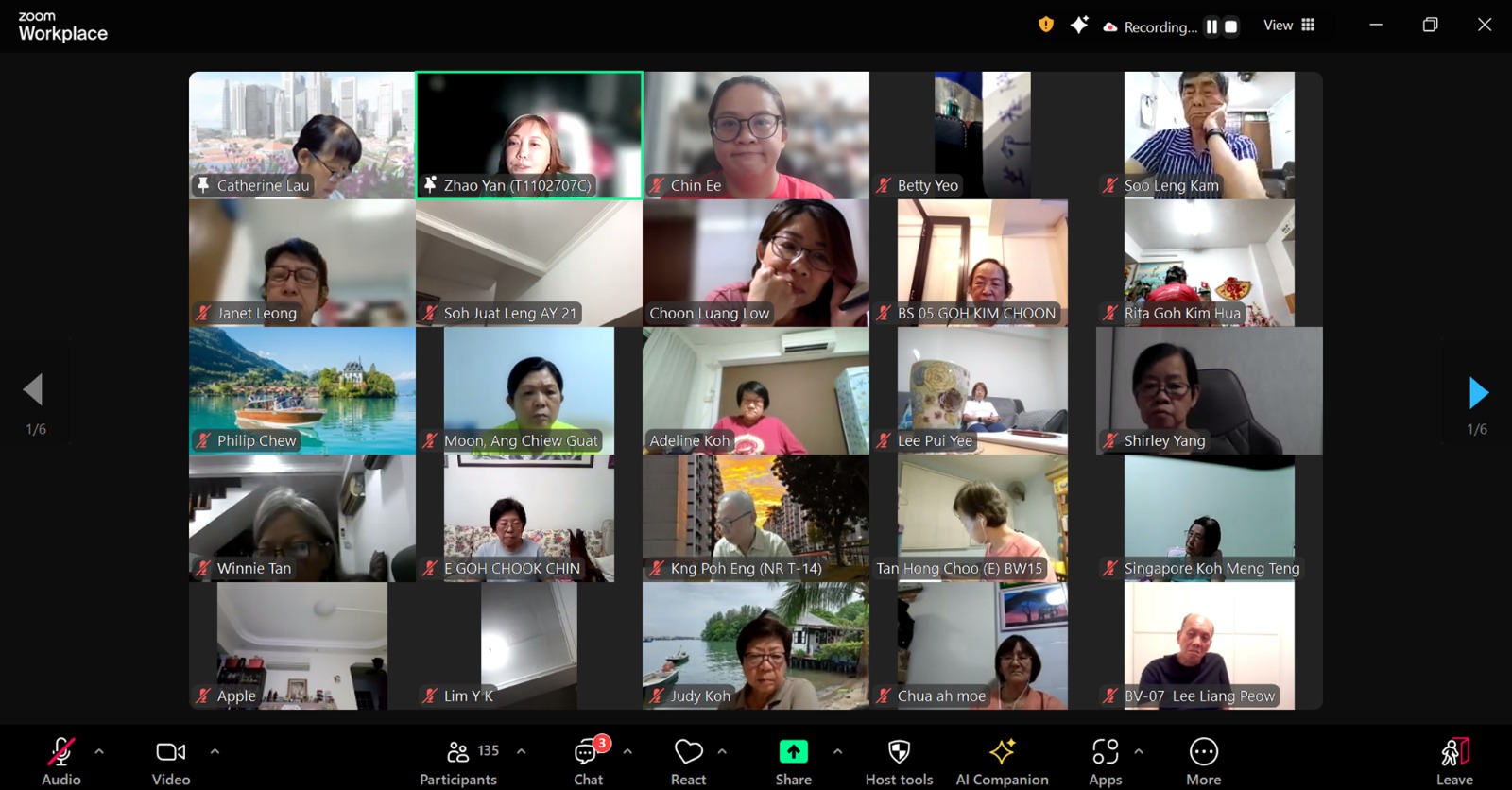Image resolution: width=1512 pixels, height=790 pixels.
Task: Unmute the microphone via Audio button
Action: pyautogui.click(x=61, y=762)
